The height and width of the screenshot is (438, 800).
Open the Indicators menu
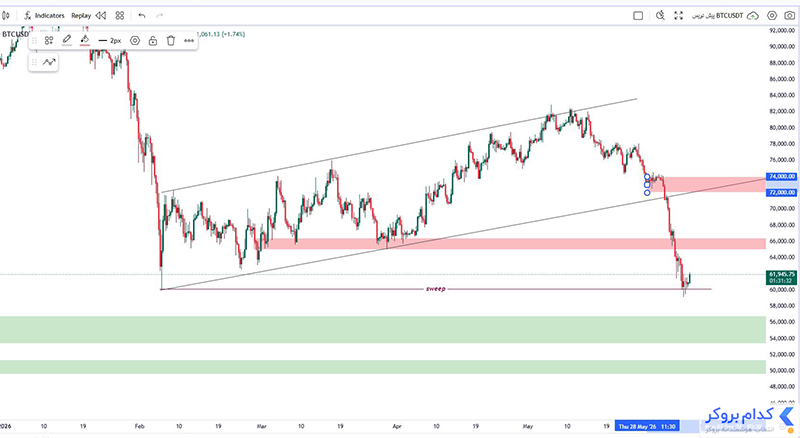pyautogui.click(x=44, y=16)
